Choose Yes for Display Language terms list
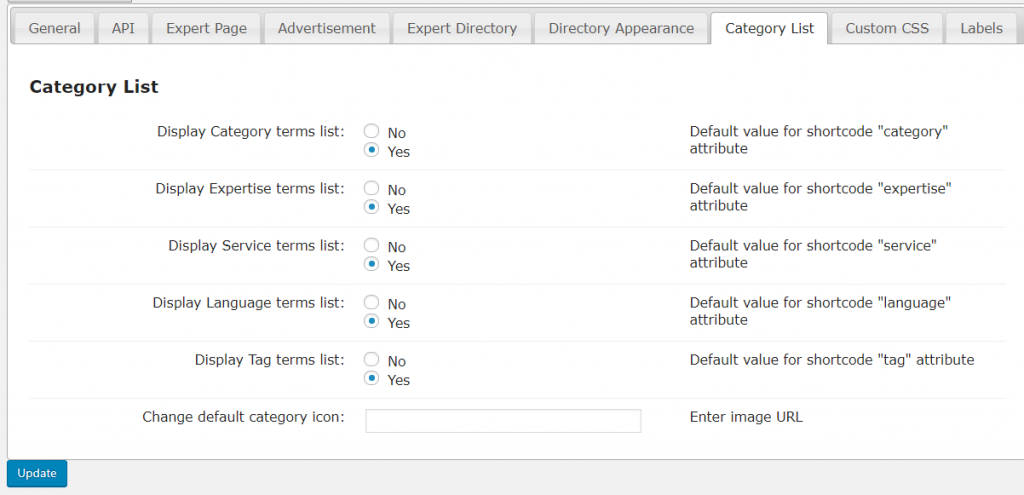1024x495 pixels. (372, 322)
